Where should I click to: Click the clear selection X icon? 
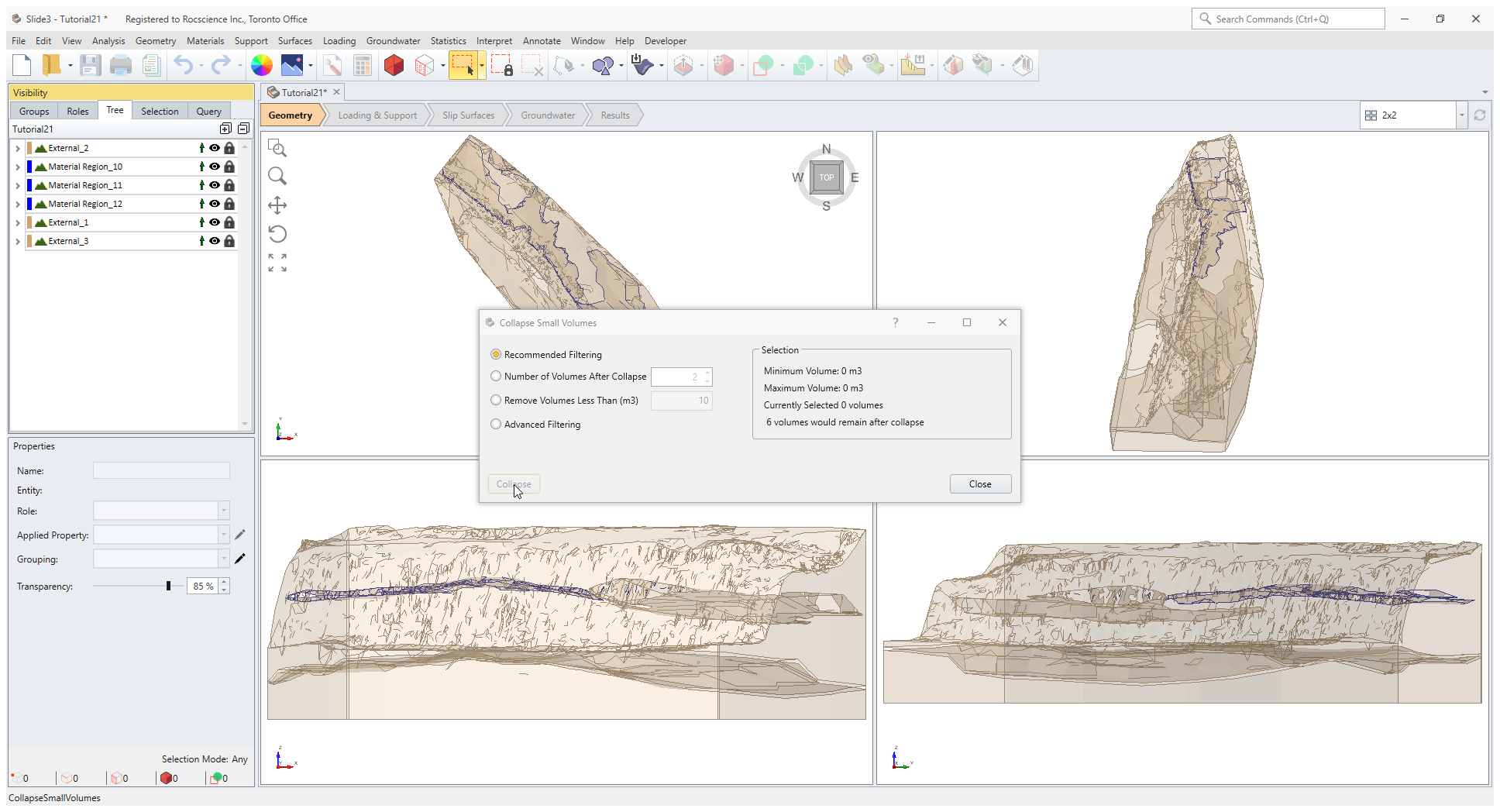[x=533, y=65]
